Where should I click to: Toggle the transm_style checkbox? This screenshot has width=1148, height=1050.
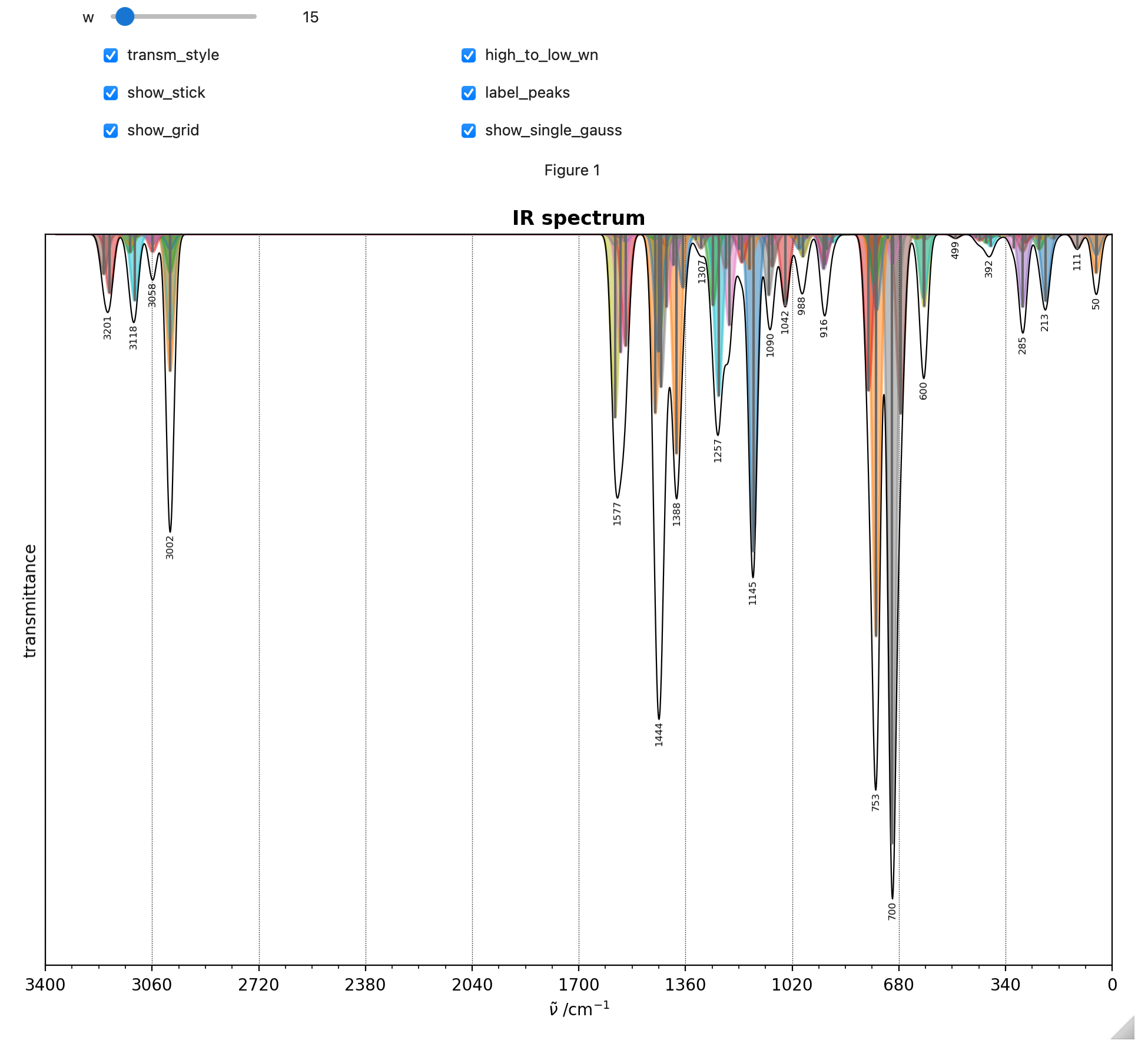111,55
